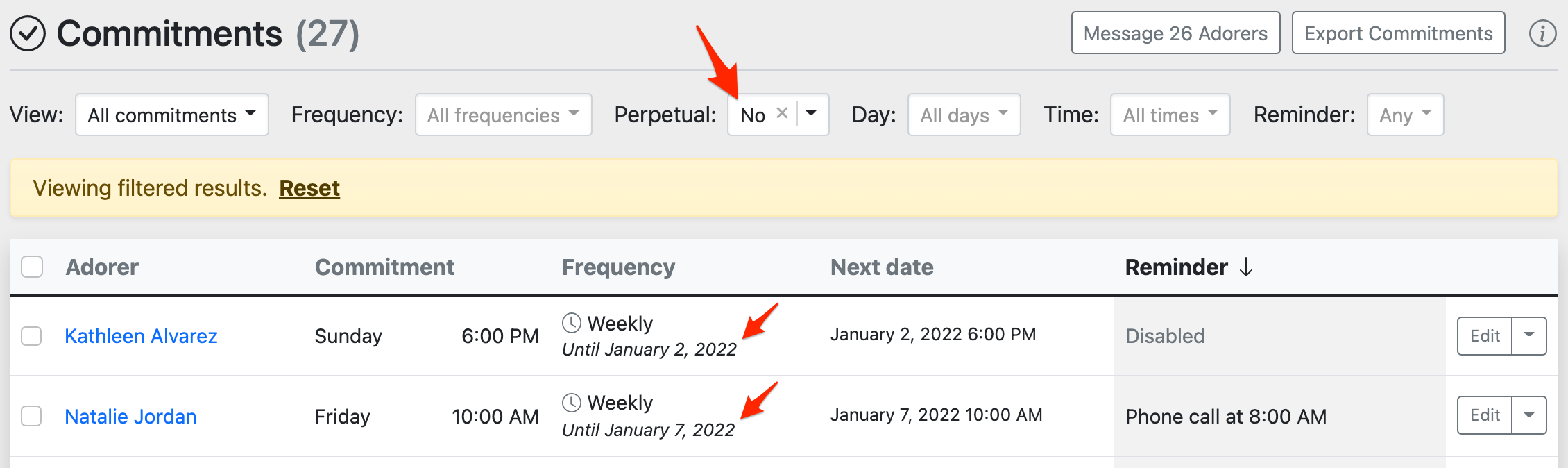Open the View 'All commitments' dropdown
This screenshot has height=468, width=1568.
[171, 115]
